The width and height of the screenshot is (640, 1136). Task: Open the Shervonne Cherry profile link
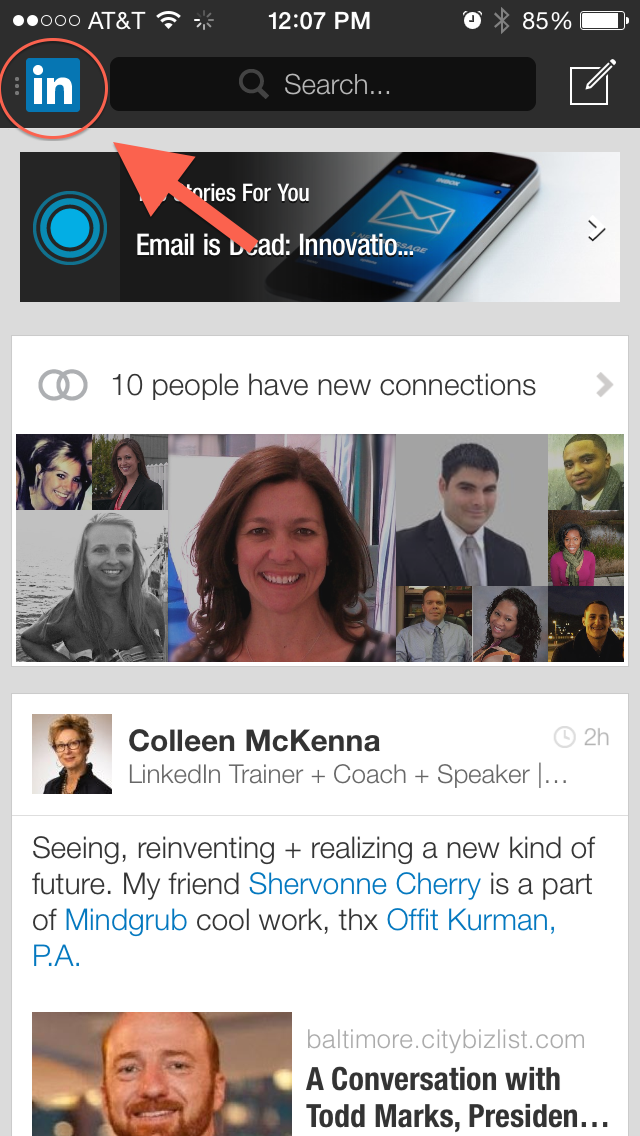click(365, 884)
